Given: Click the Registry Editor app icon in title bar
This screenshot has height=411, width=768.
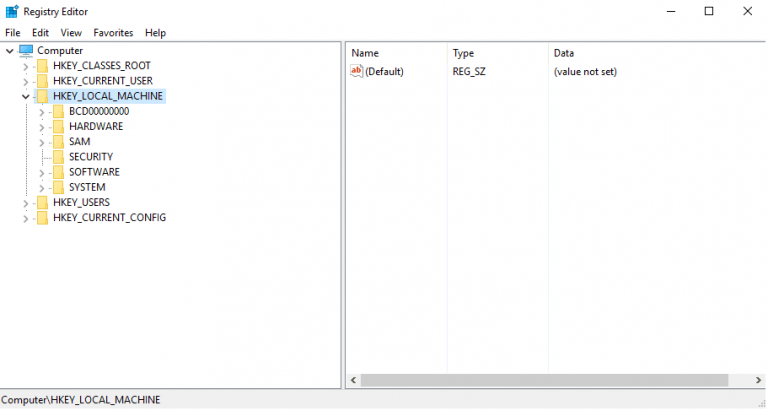Looking at the screenshot, I should click(12, 11).
